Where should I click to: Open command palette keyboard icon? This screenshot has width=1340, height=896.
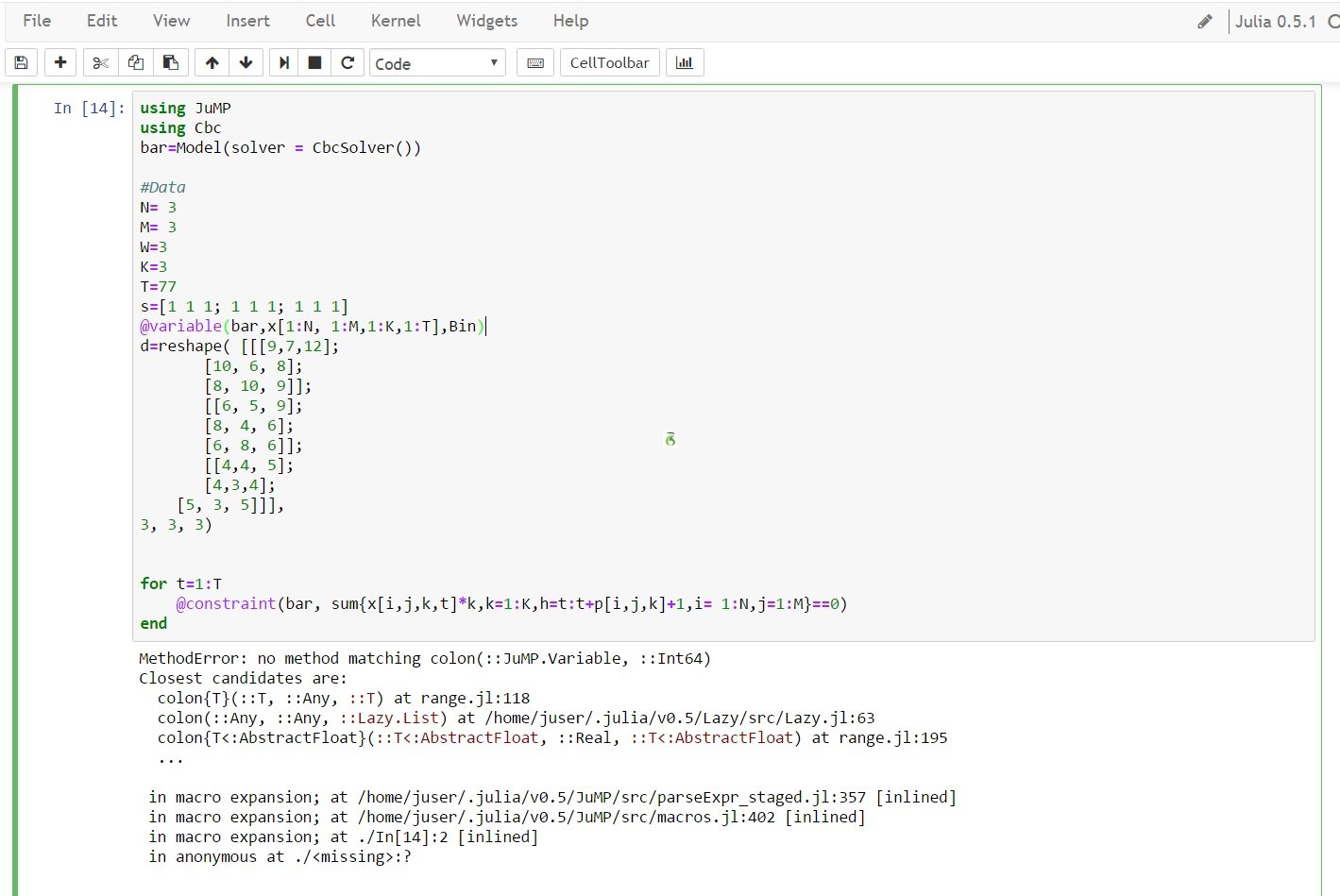[x=535, y=62]
